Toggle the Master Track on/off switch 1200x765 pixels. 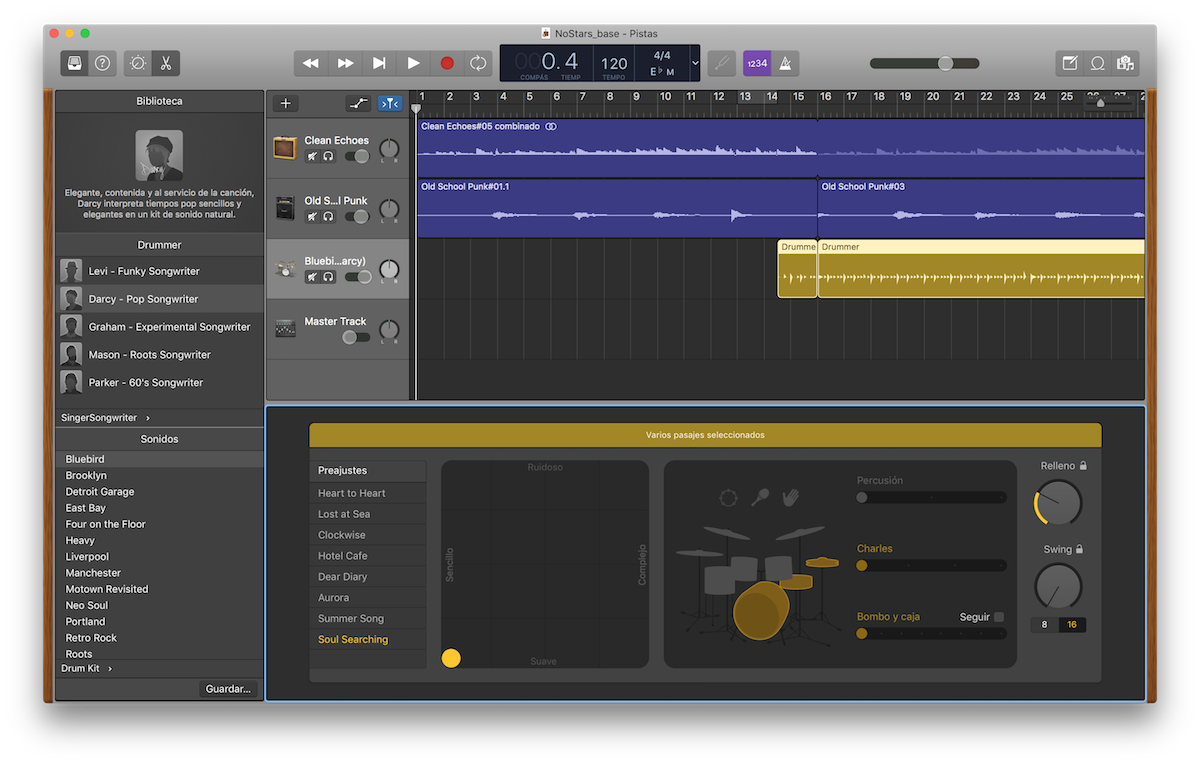(355, 337)
